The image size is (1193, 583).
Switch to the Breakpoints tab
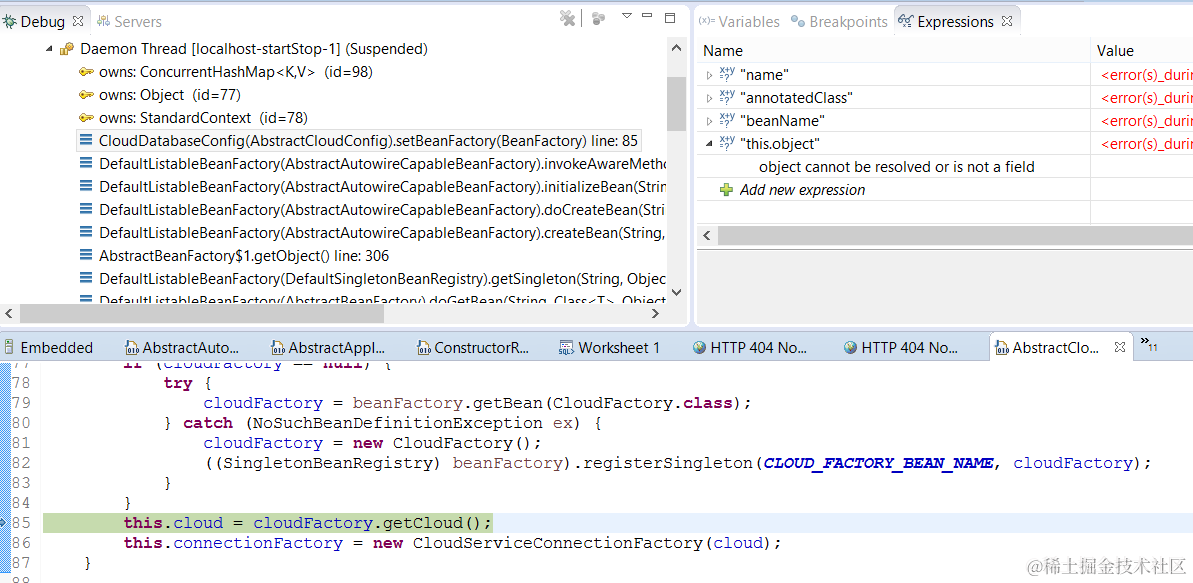coord(838,22)
